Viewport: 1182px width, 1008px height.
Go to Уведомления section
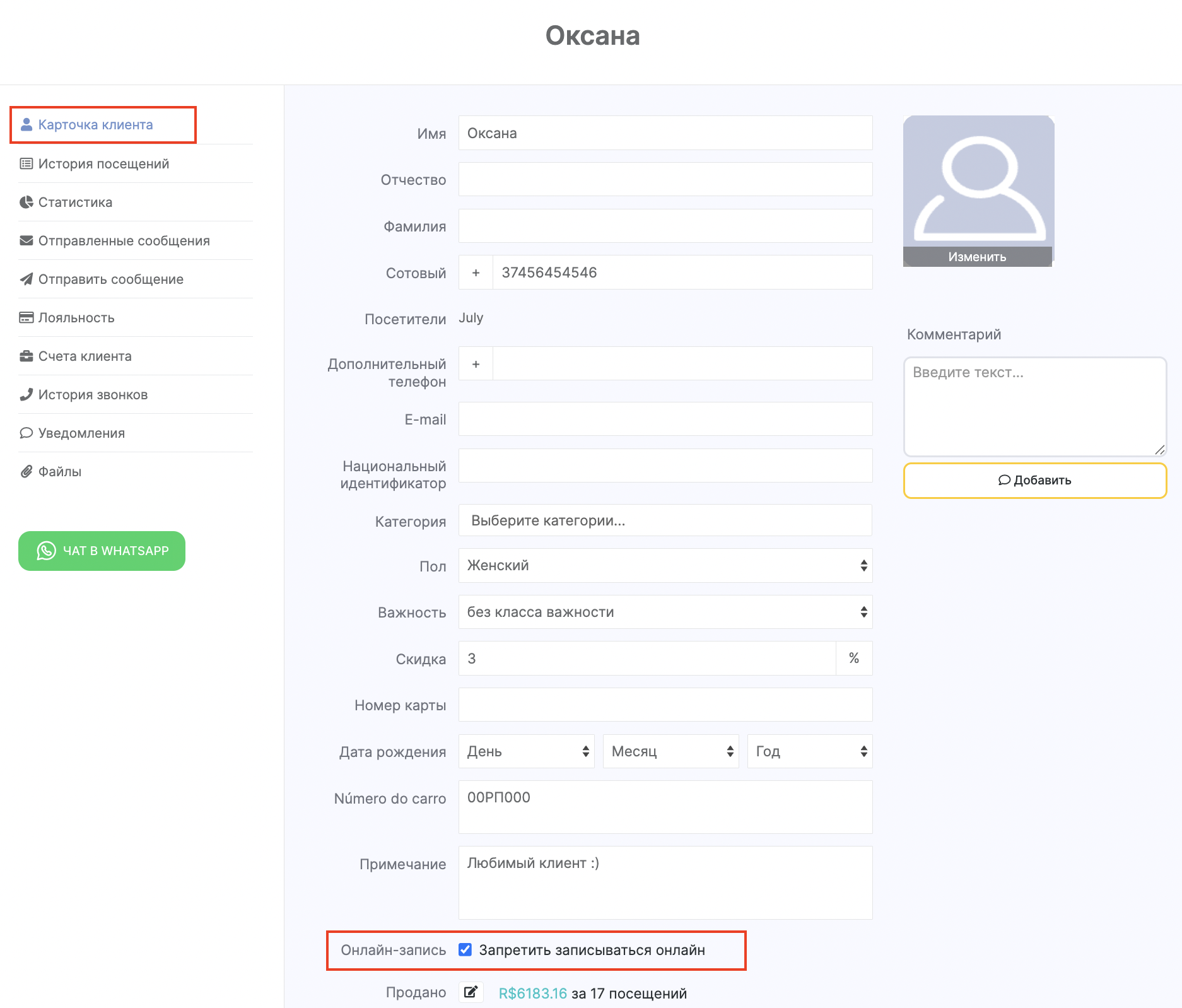coord(81,433)
